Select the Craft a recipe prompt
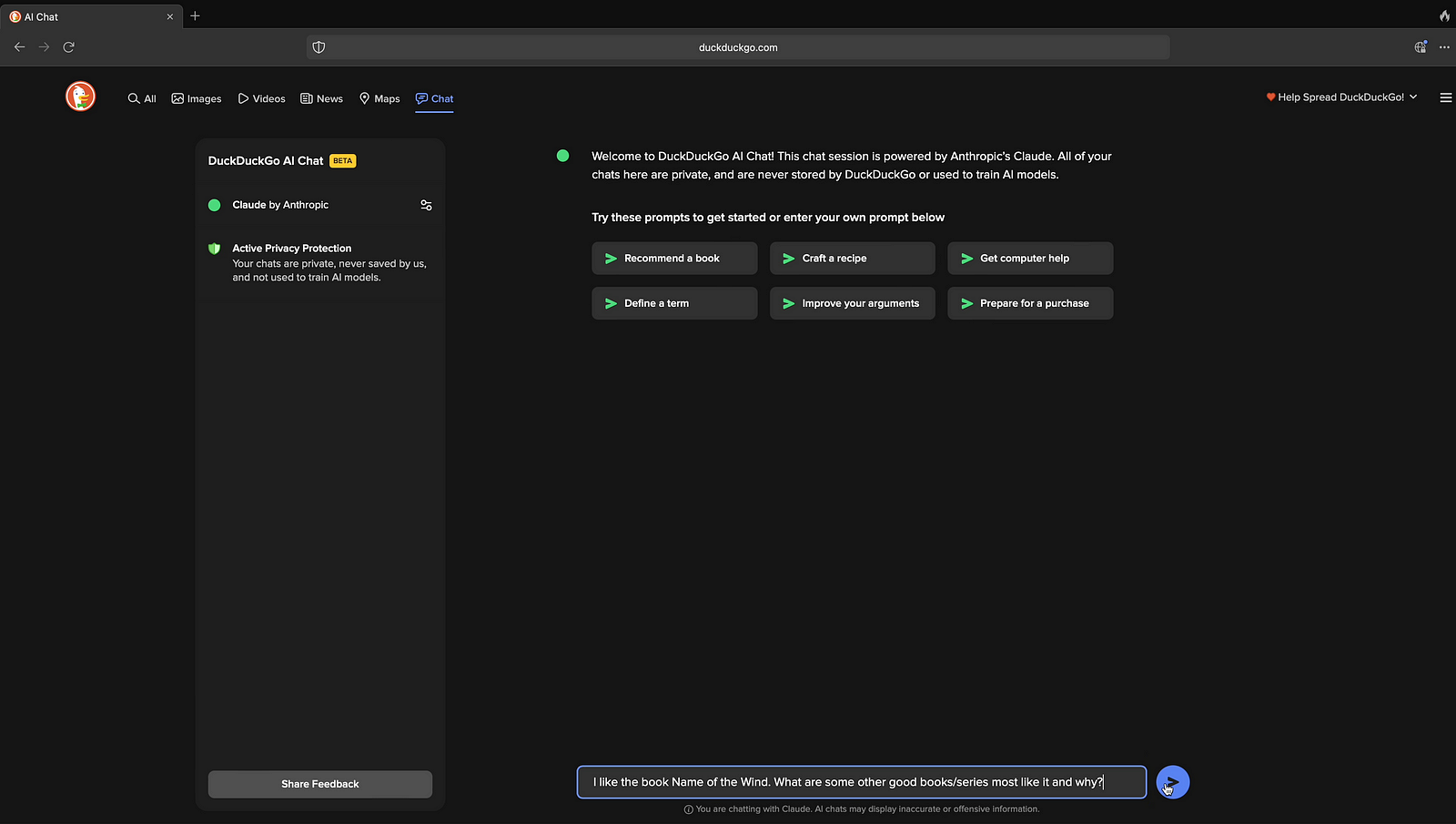 coord(852,259)
